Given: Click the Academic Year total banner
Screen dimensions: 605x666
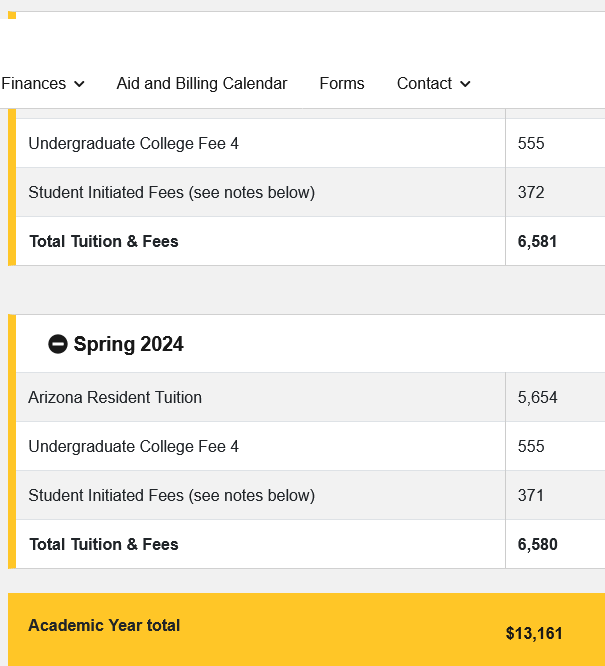Looking at the screenshot, I should tap(306, 629).
